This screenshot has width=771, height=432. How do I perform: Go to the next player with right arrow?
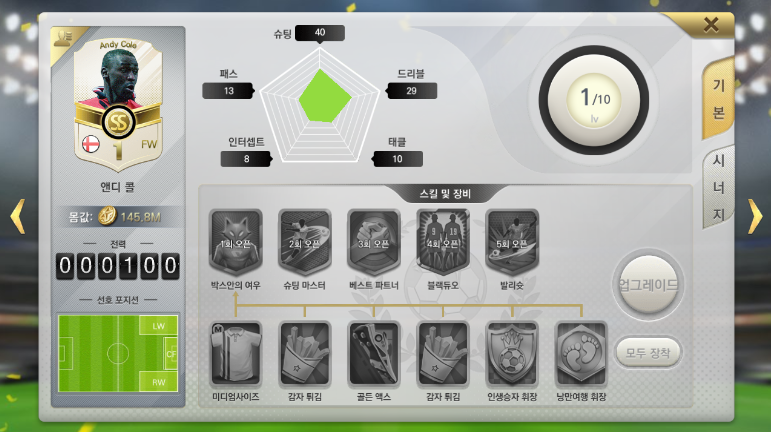tap(755, 216)
